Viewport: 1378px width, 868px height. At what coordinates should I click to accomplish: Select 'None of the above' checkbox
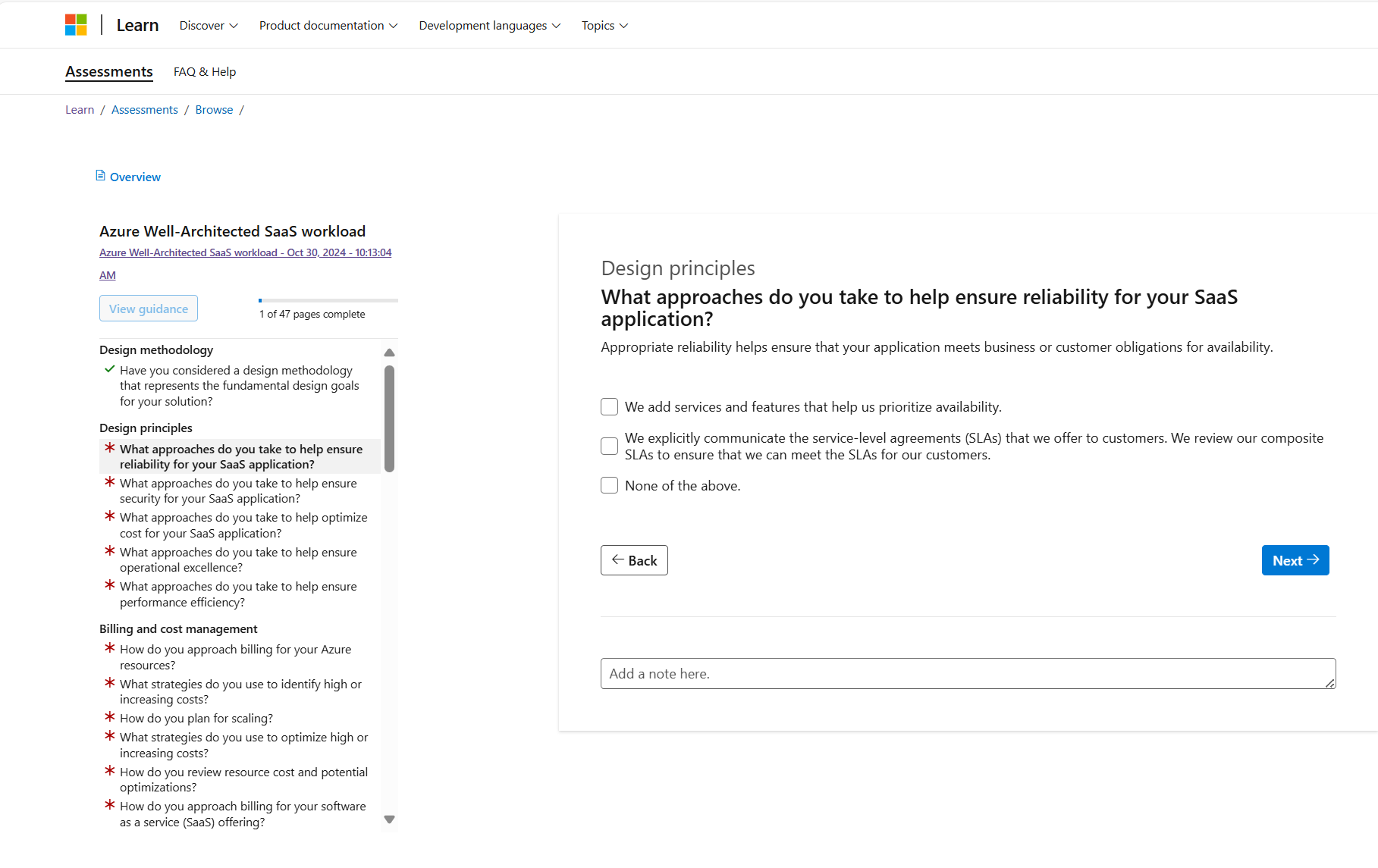point(609,486)
